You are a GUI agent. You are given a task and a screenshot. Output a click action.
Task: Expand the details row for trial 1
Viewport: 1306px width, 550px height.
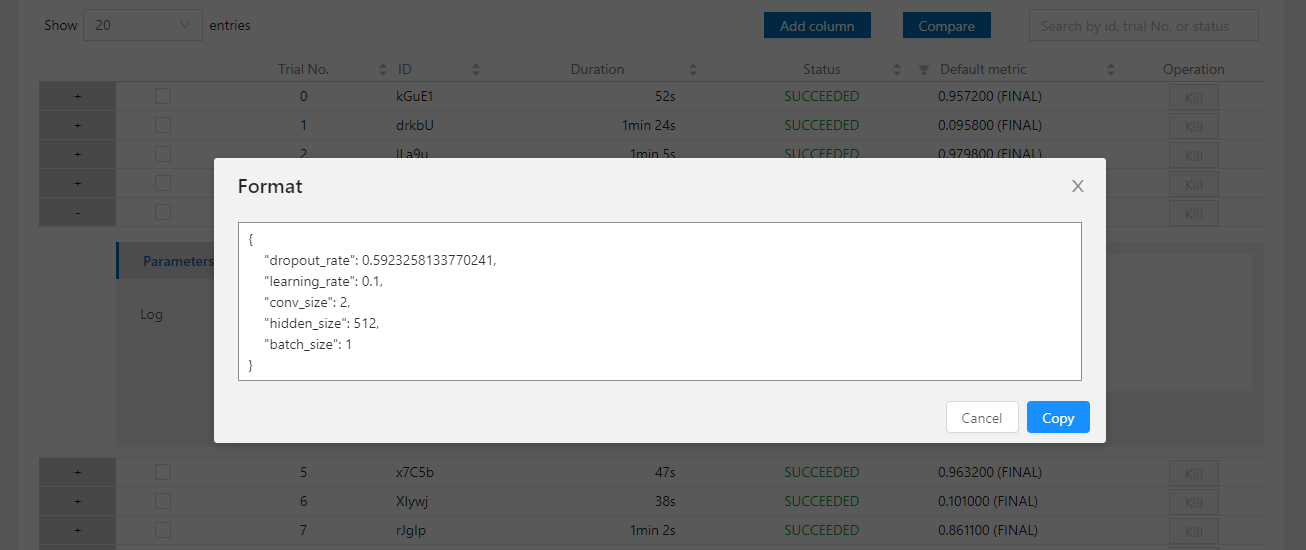coord(77,125)
